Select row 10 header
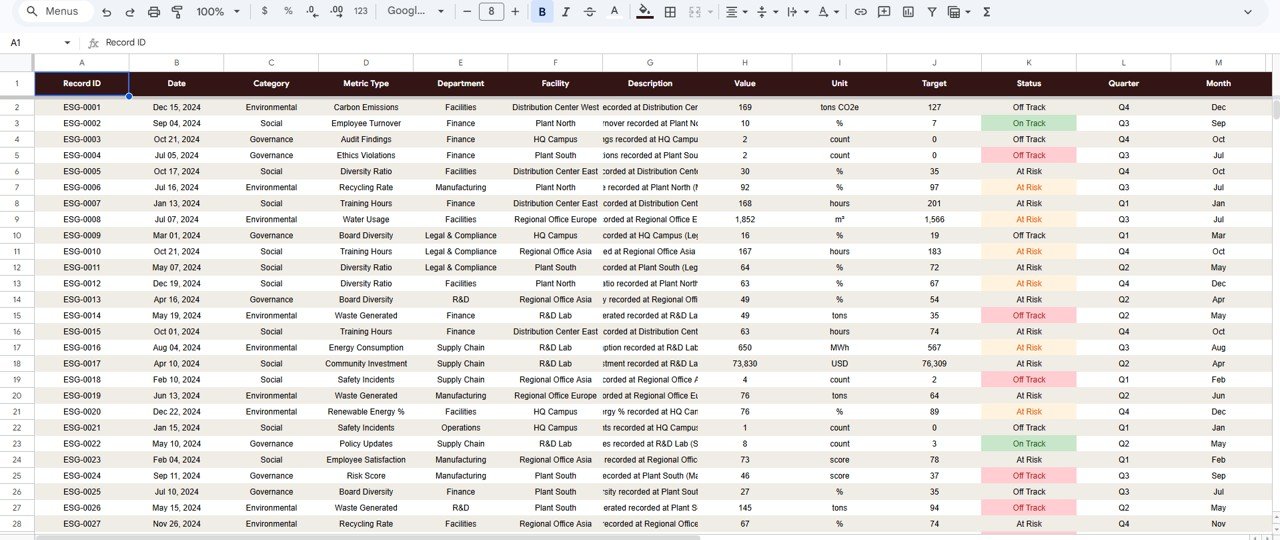Image resolution: width=1280 pixels, height=540 pixels. point(17,235)
